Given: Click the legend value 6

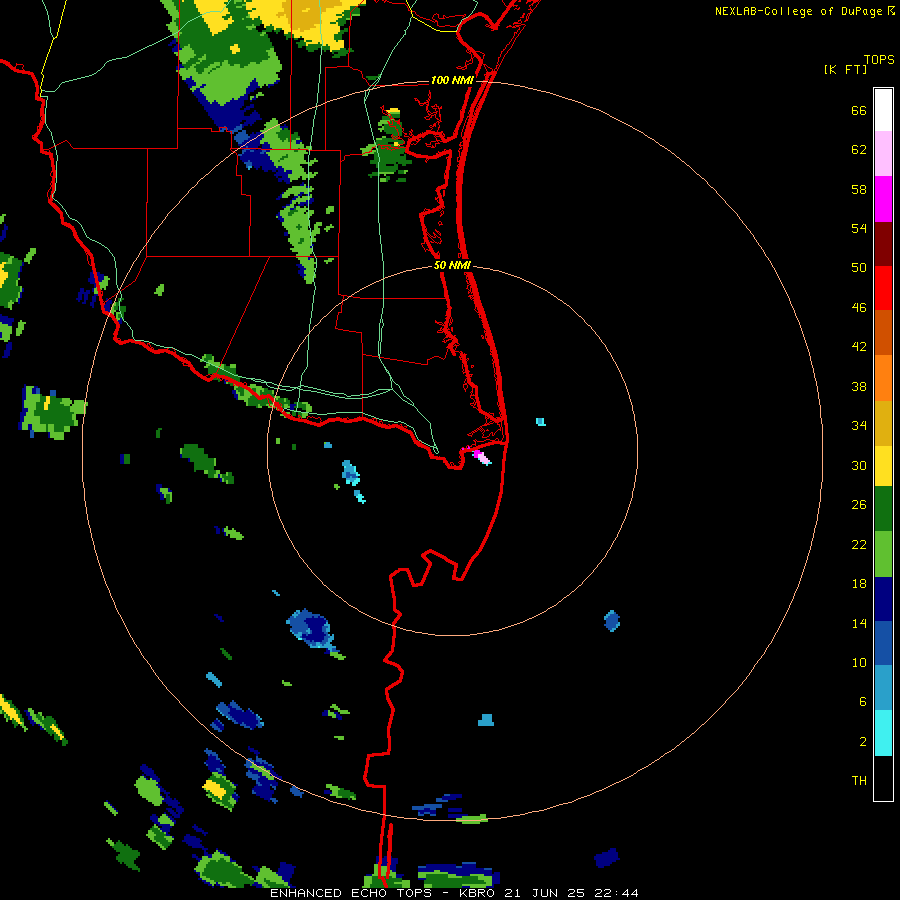Looking at the screenshot, I should (x=862, y=702).
